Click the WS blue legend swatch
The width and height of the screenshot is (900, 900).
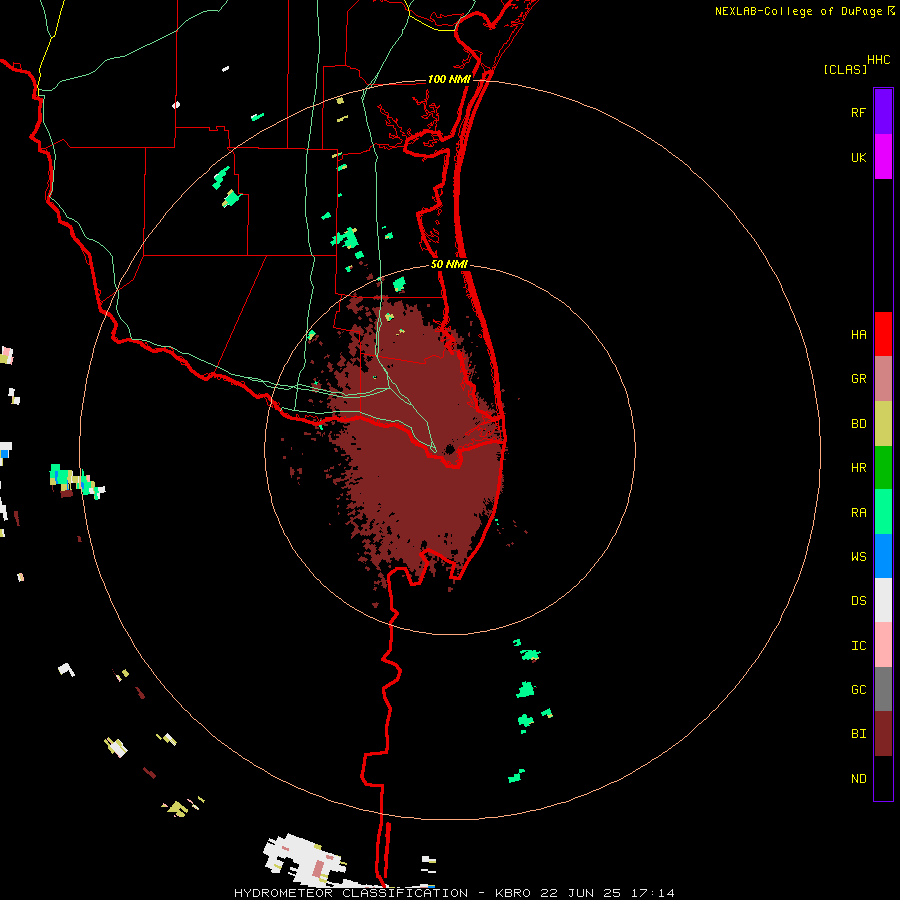[x=883, y=556]
